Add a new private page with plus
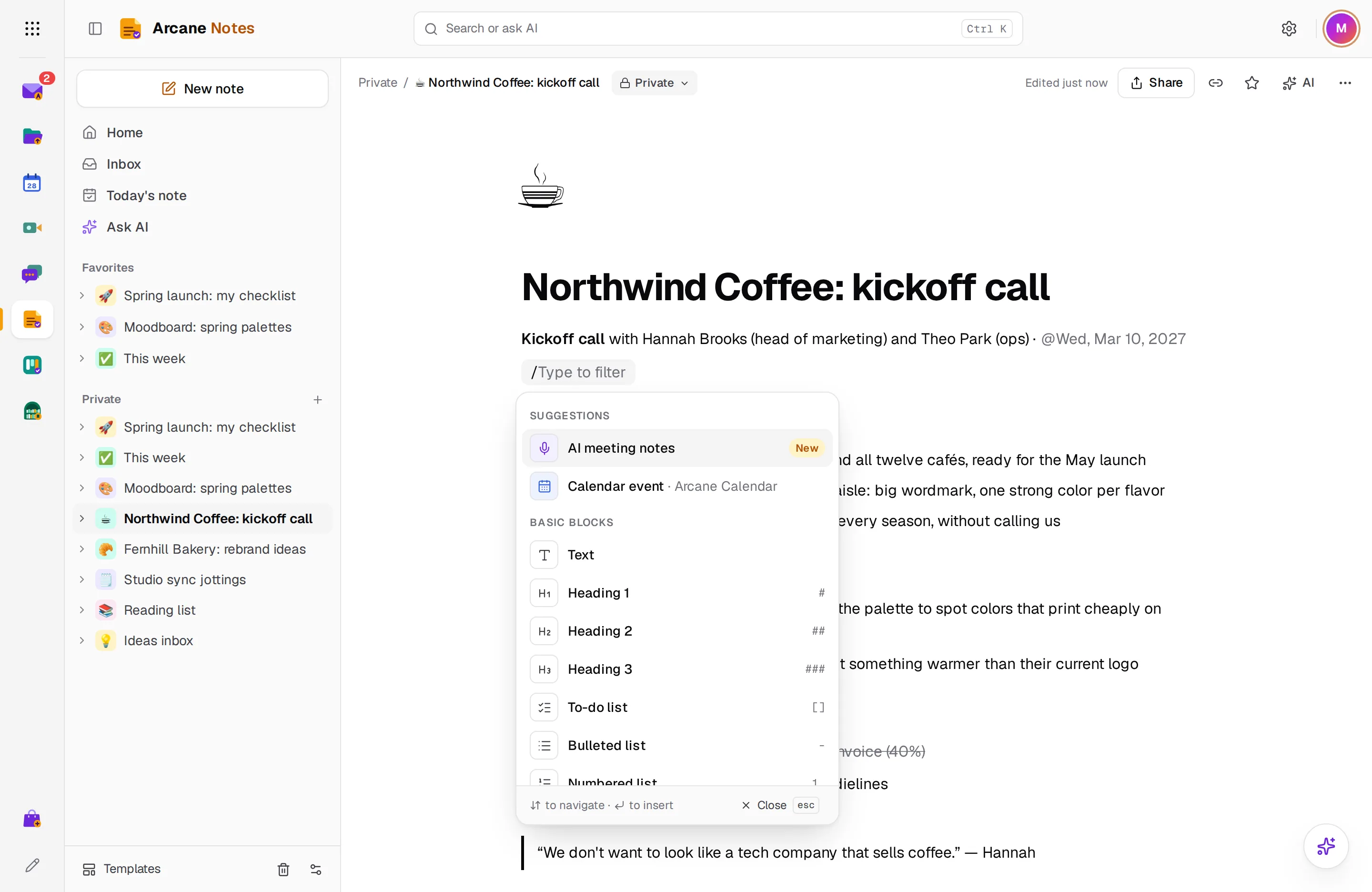Viewport: 1372px width, 892px height. tap(318, 400)
